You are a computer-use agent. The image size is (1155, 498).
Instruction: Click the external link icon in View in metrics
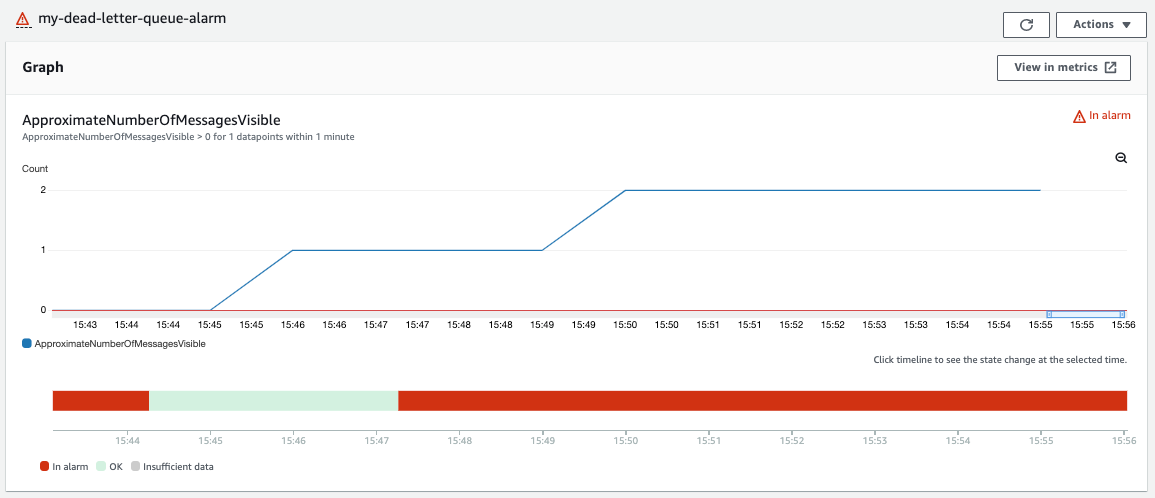tap(1111, 67)
